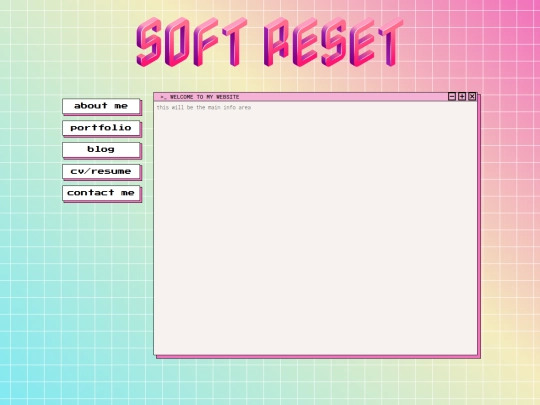Click the 'WELCOME TO MY WEBSITE' title bar
The image size is (540, 405).
315,97
